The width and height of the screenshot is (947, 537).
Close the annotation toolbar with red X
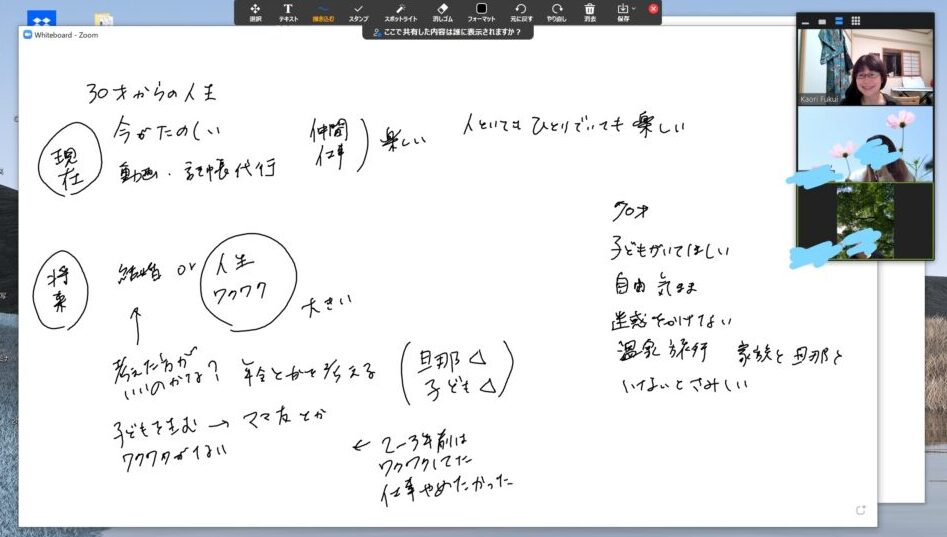click(x=653, y=9)
